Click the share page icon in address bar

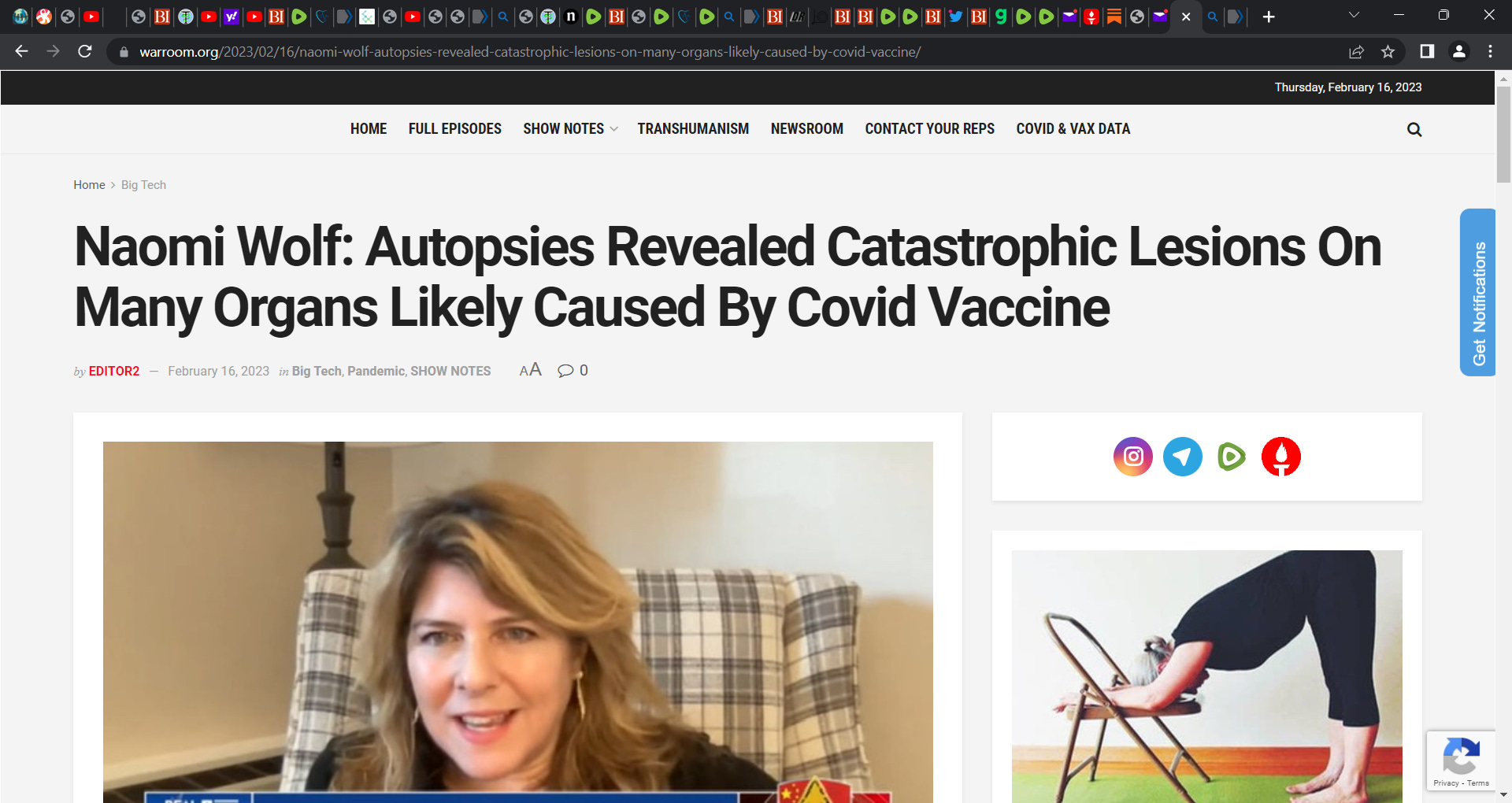1356,52
